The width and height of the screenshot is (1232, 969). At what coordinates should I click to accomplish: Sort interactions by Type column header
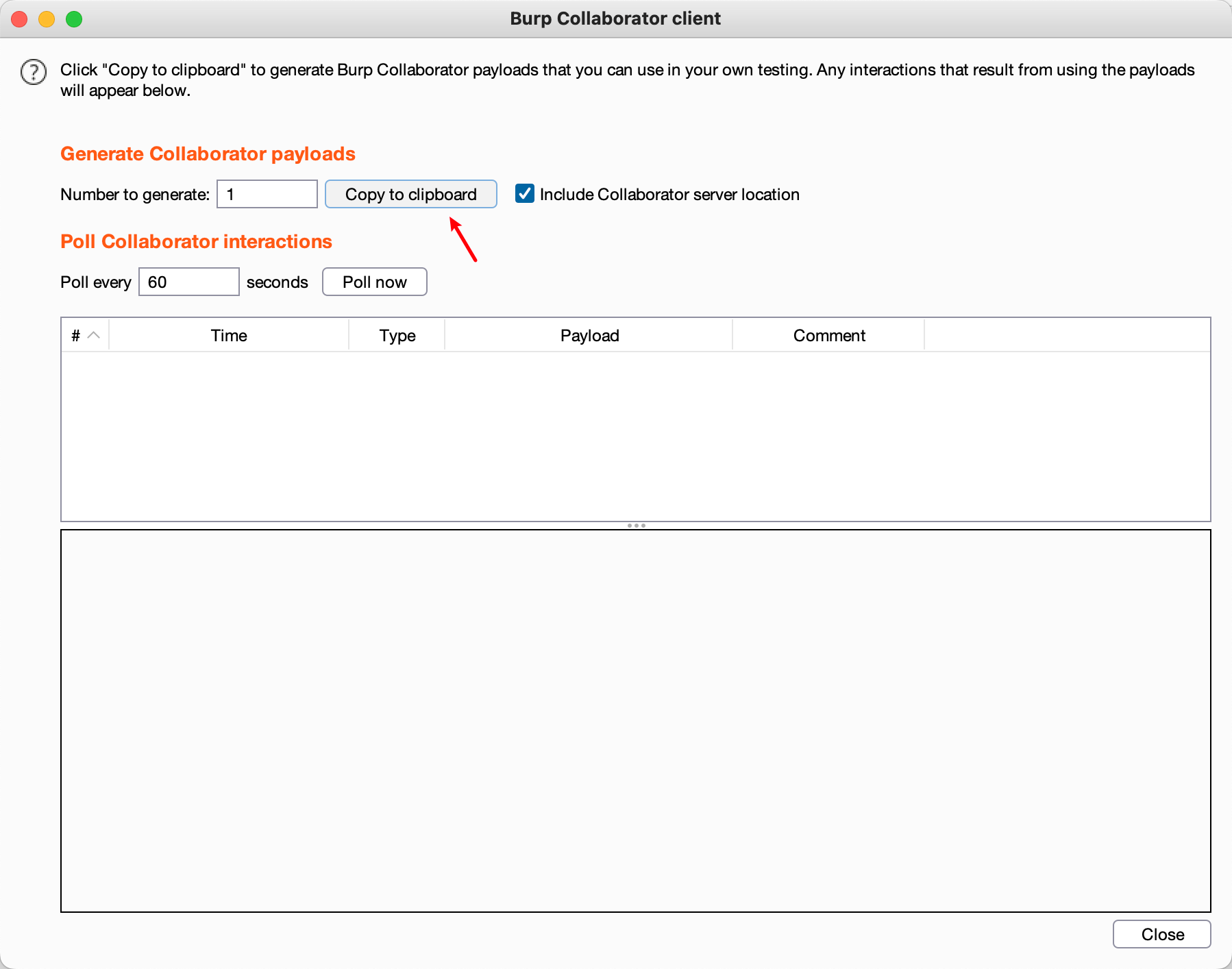pos(397,336)
